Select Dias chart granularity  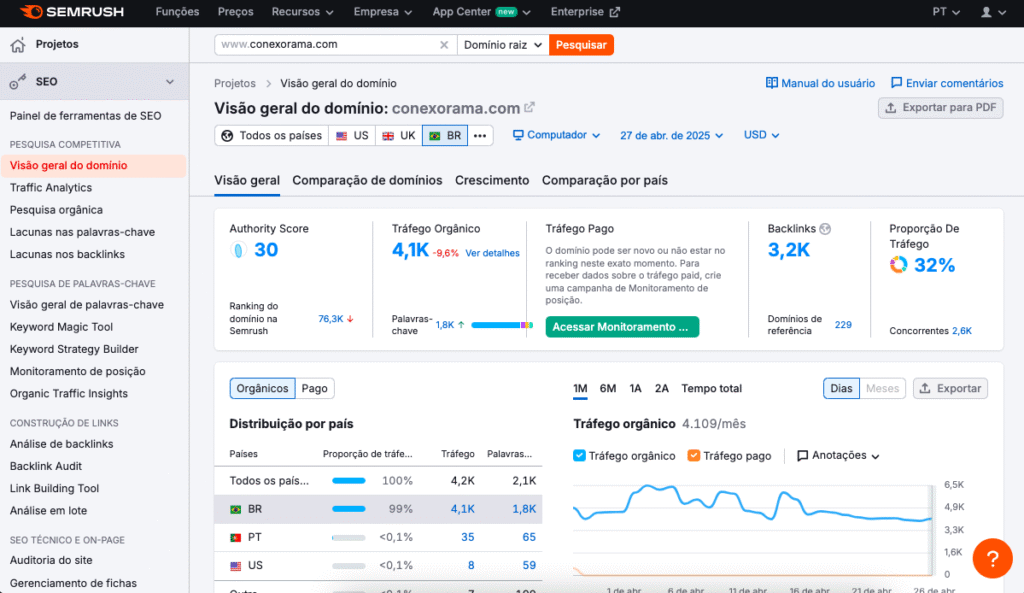pos(841,389)
